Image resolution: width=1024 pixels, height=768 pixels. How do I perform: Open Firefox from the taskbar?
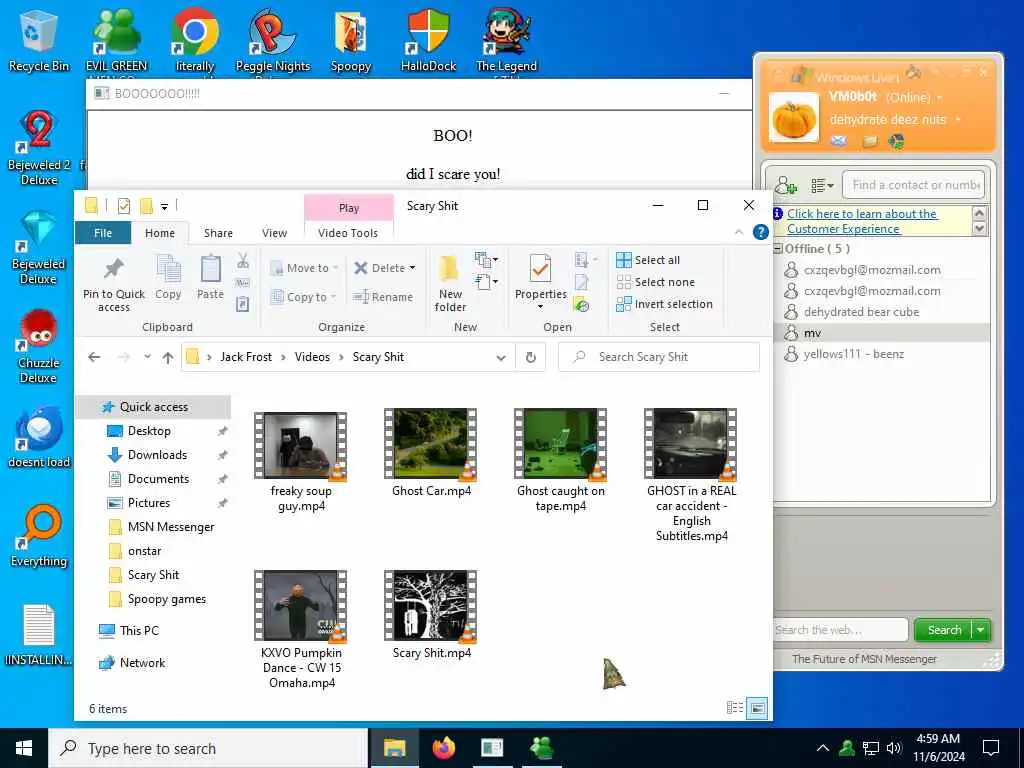point(443,748)
